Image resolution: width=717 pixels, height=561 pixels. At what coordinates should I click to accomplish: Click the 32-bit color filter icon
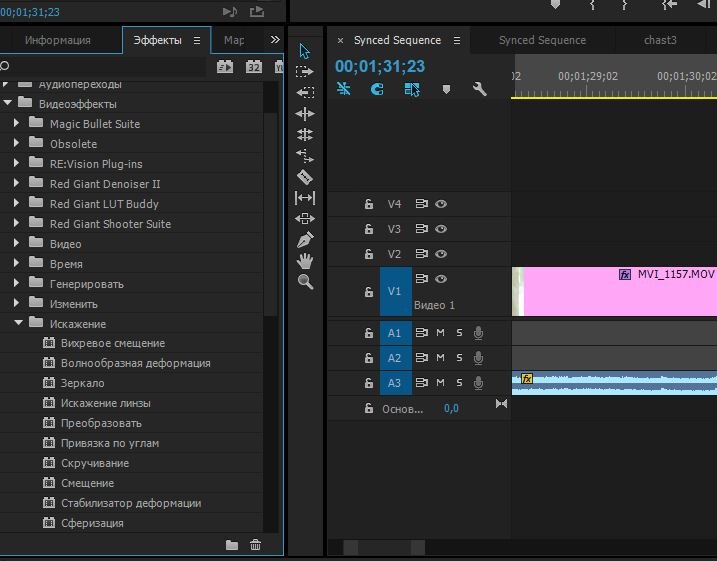(254, 67)
